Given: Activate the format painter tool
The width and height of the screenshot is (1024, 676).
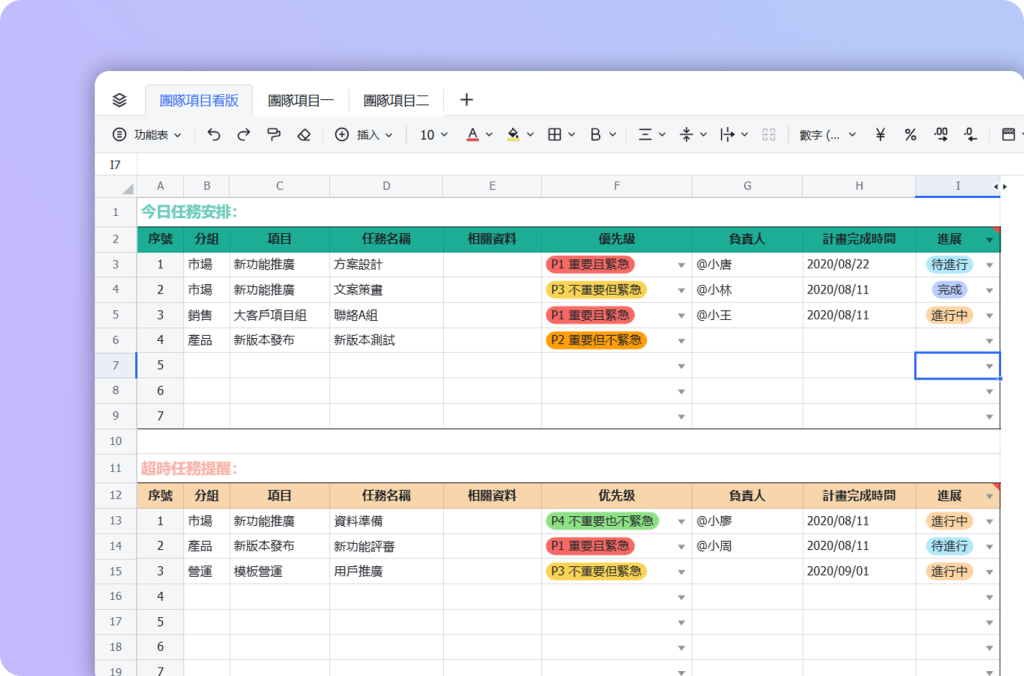Looking at the screenshot, I should pyautogui.click(x=274, y=135).
